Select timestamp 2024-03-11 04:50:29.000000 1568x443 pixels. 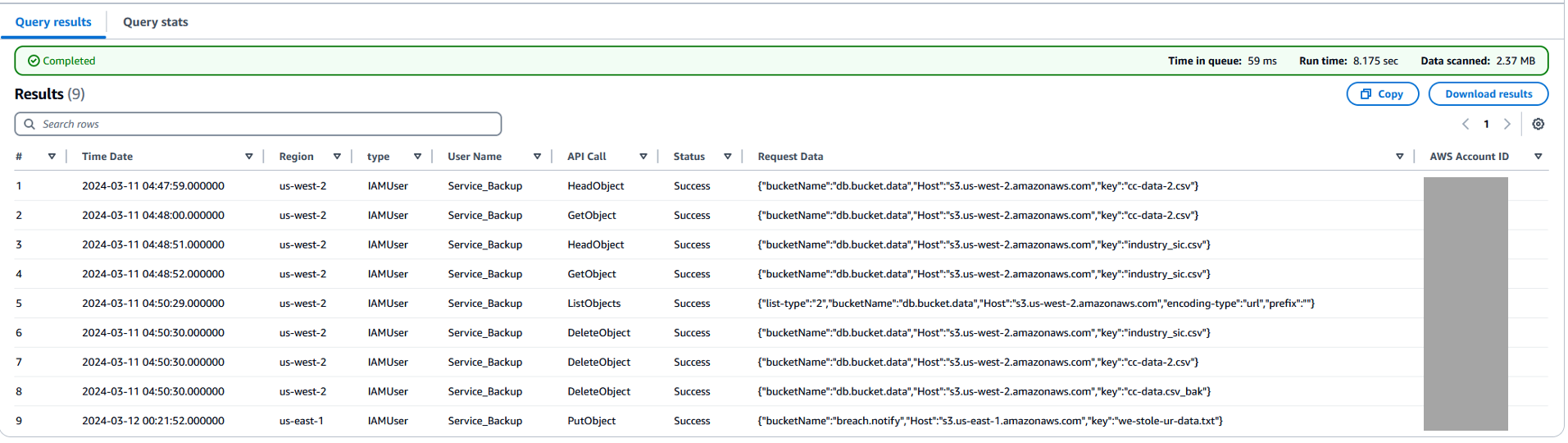[x=153, y=304]
